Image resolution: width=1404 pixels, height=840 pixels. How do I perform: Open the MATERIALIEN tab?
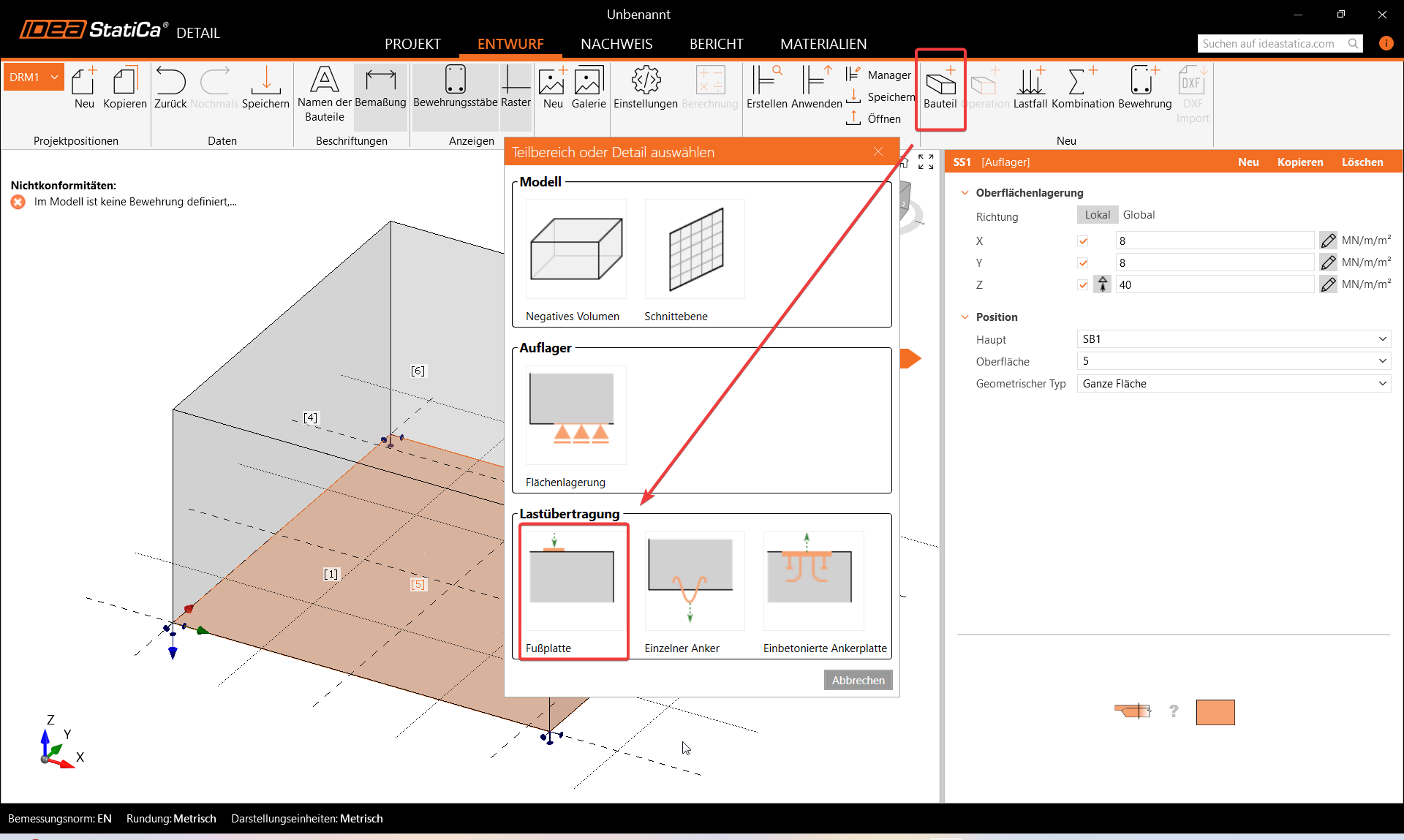point(823,44)
